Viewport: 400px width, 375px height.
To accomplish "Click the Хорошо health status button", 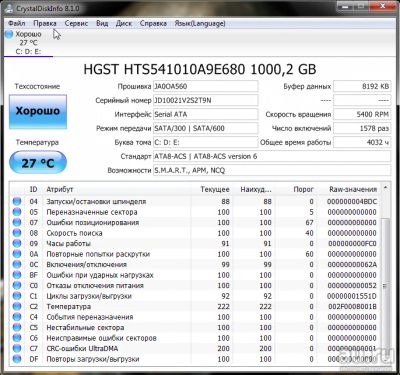I will [38, 111].
